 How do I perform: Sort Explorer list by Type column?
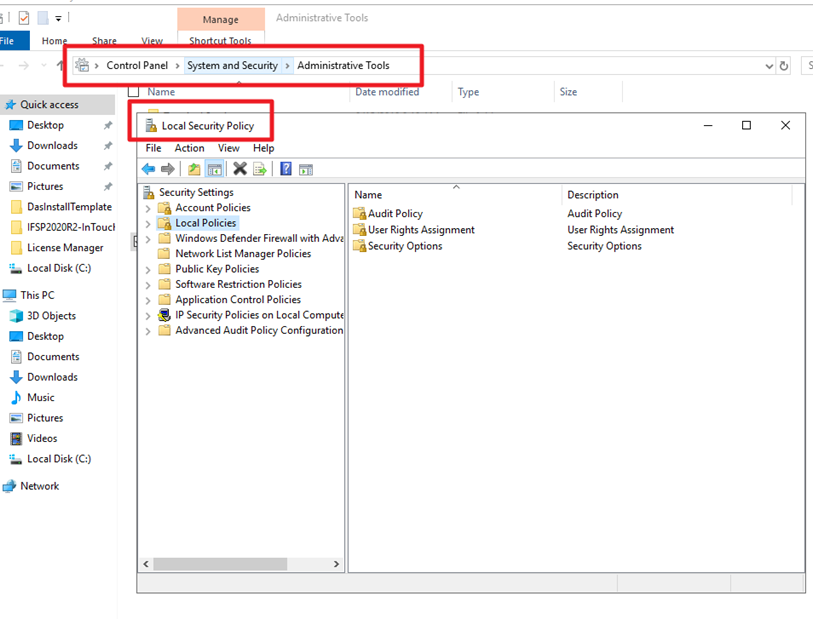[468, 92]
